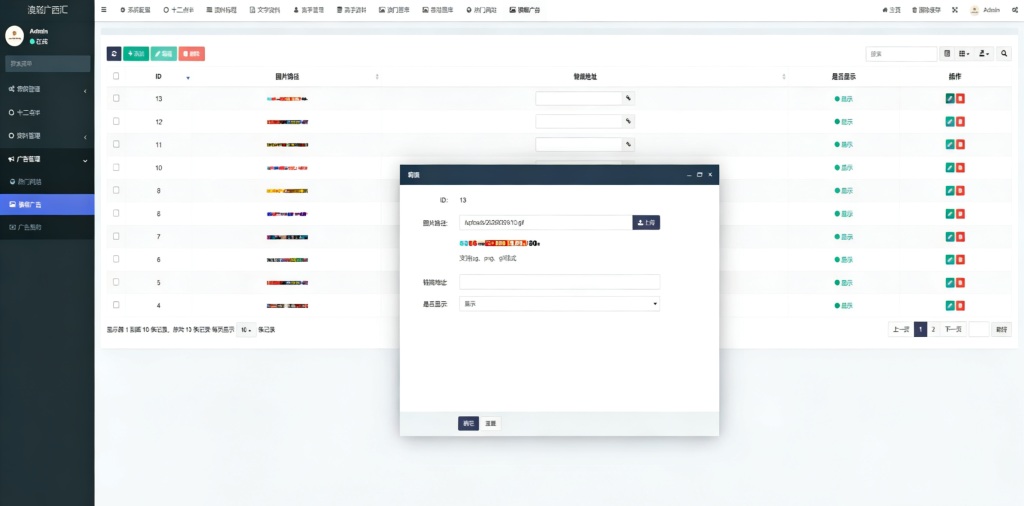Click the 编辑 edit toolbar button
1024x506 pixels.
(x=164, y=54)
